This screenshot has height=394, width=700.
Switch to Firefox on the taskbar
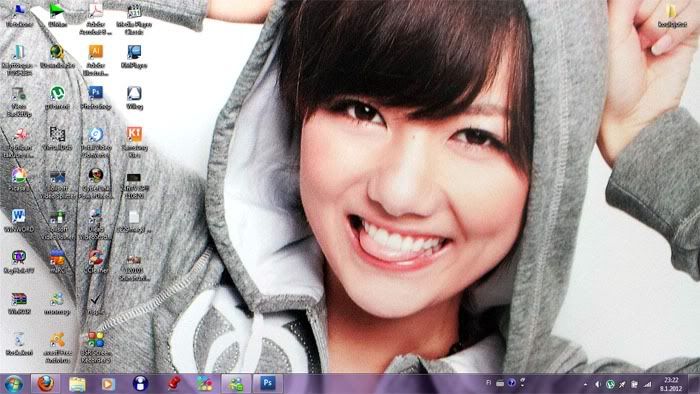coord(46,384)
